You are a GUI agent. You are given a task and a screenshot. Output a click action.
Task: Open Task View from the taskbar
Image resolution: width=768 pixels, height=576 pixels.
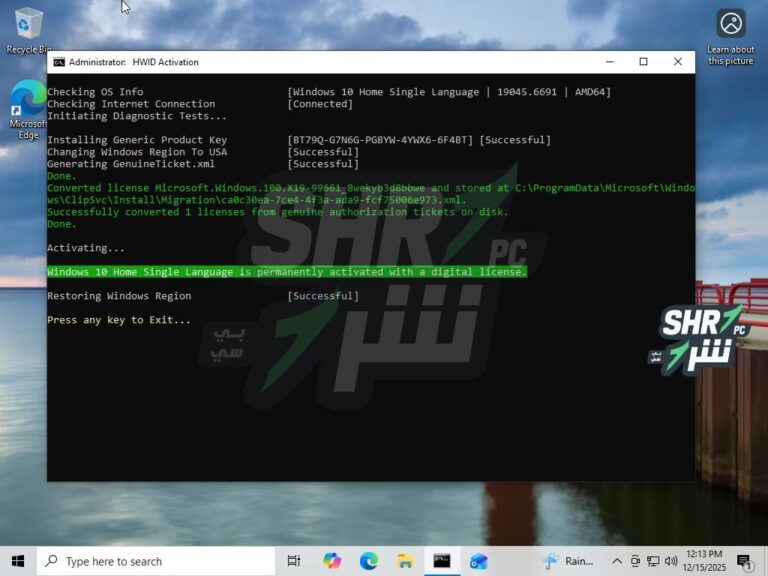point(294,561)
